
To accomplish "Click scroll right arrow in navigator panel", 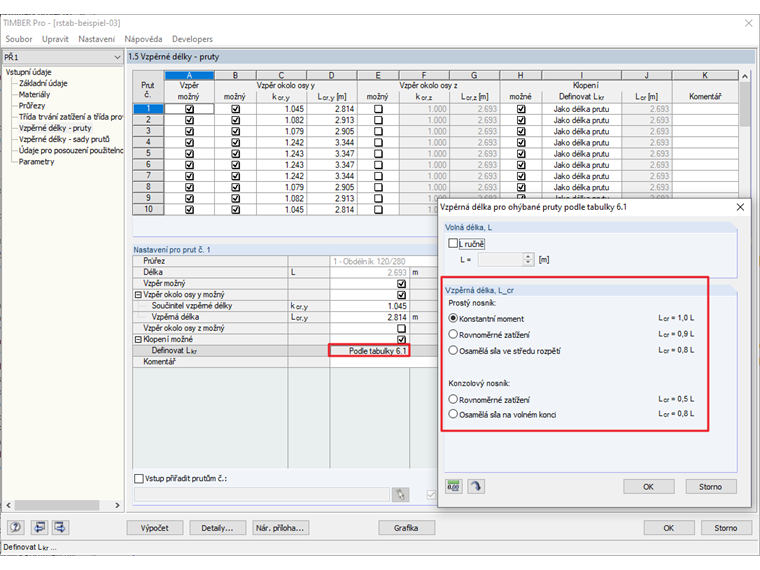I will (x=117, y=505).
